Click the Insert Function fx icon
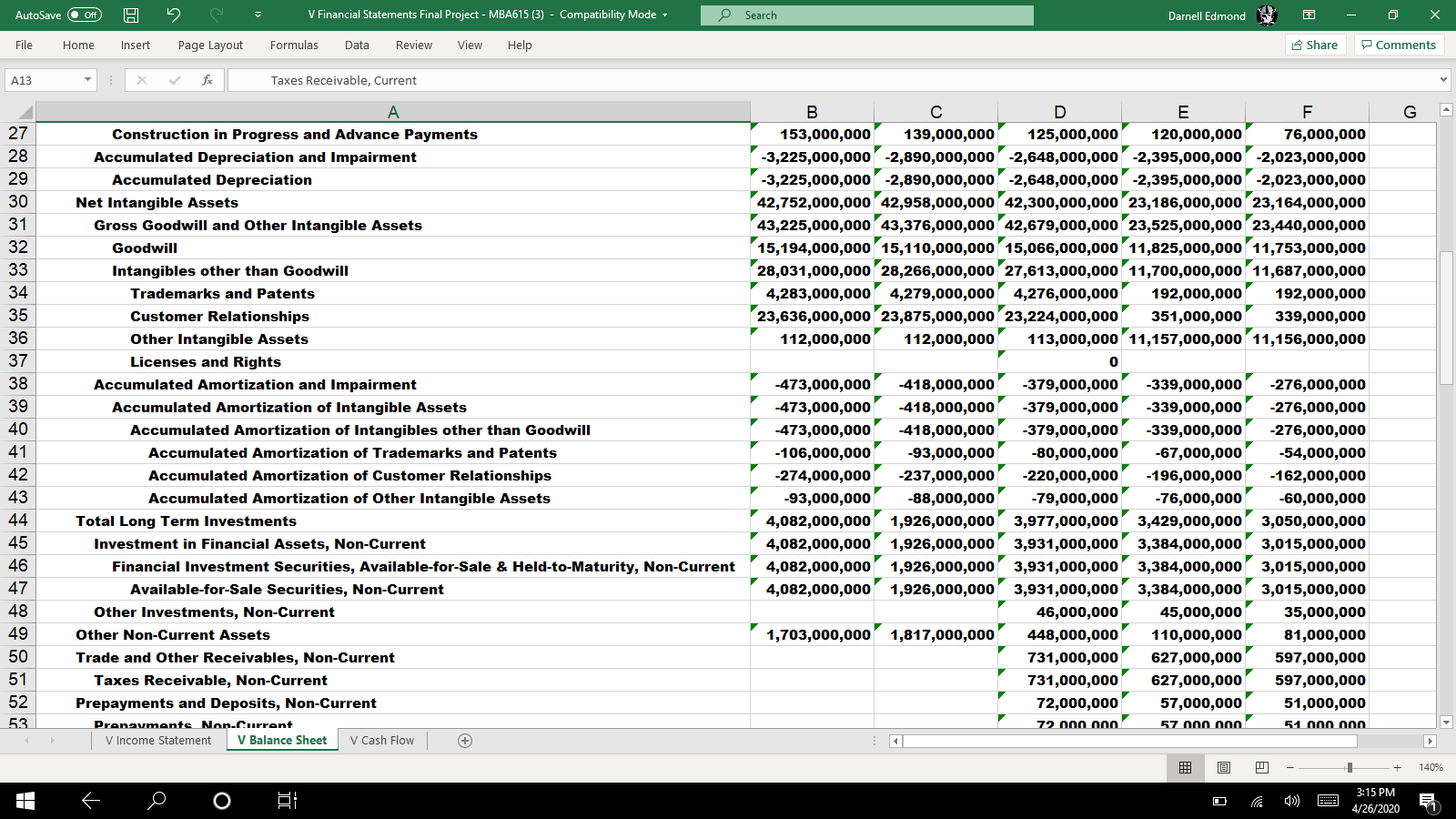This screenshot has height=819, width=1456. (207, 80)
